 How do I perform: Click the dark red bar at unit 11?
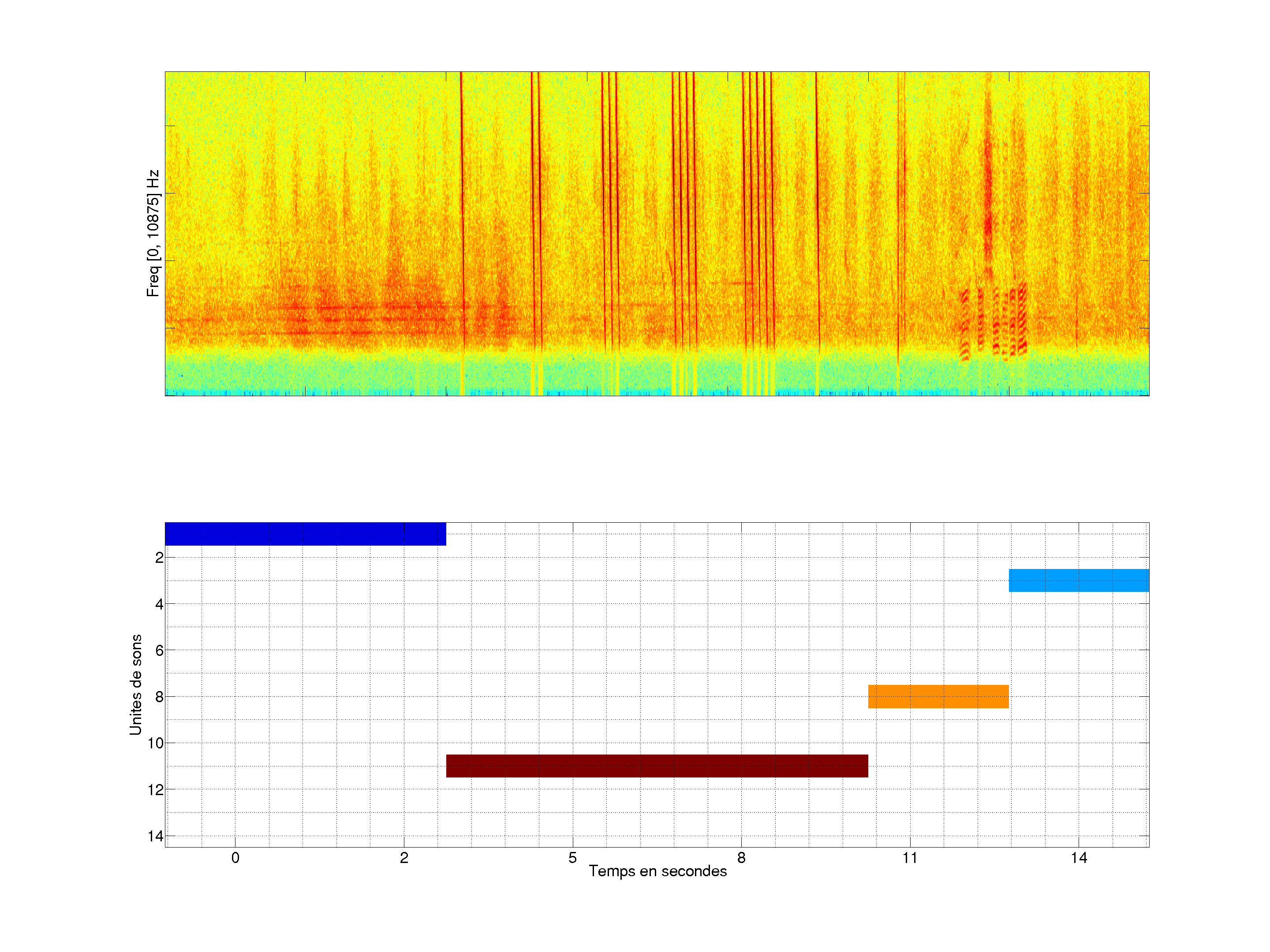point(657,766)
